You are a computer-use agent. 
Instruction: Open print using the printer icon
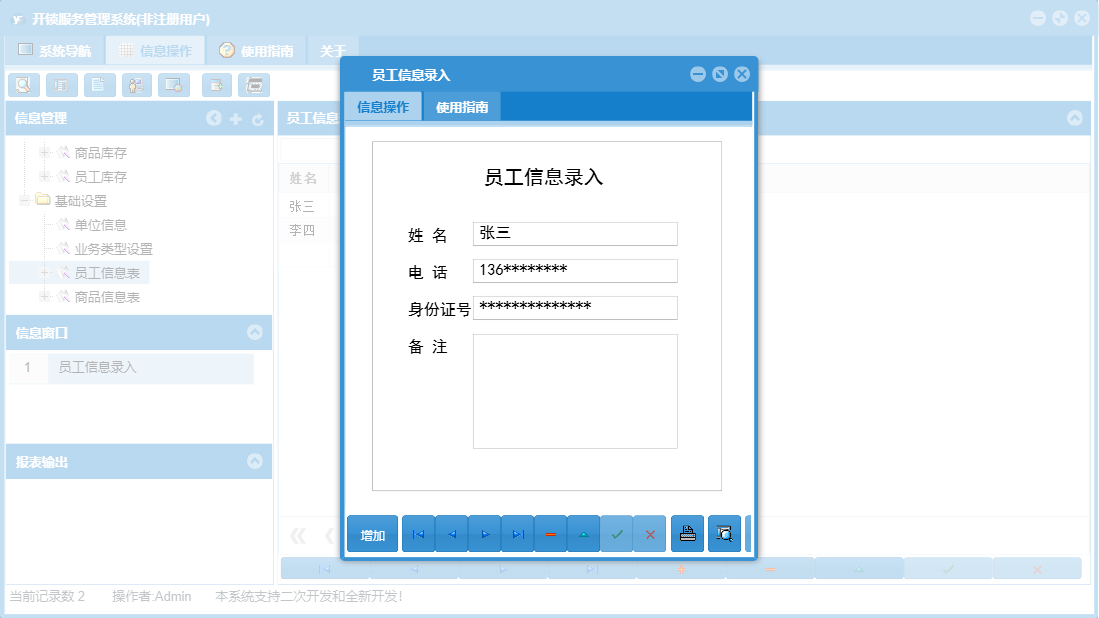click(687, 534)
